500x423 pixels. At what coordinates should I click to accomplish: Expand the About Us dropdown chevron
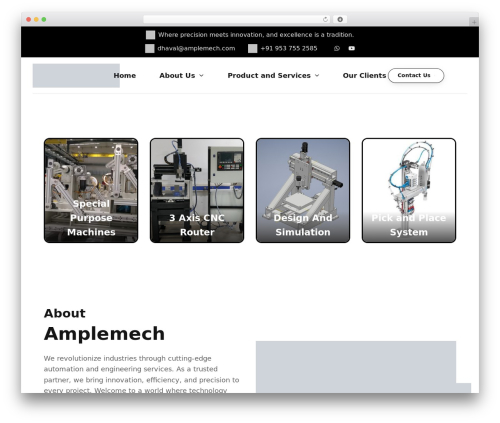tap(201, 76)
